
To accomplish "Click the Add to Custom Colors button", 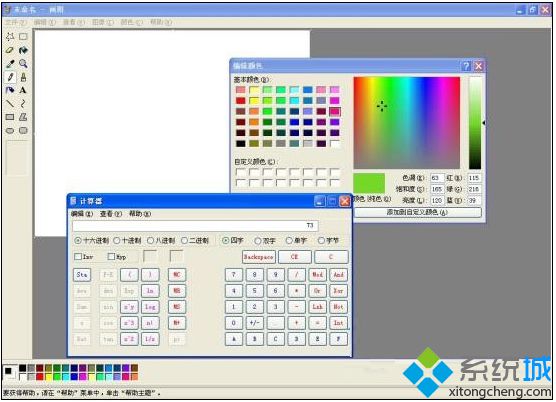I will click(x=417, y=212).
